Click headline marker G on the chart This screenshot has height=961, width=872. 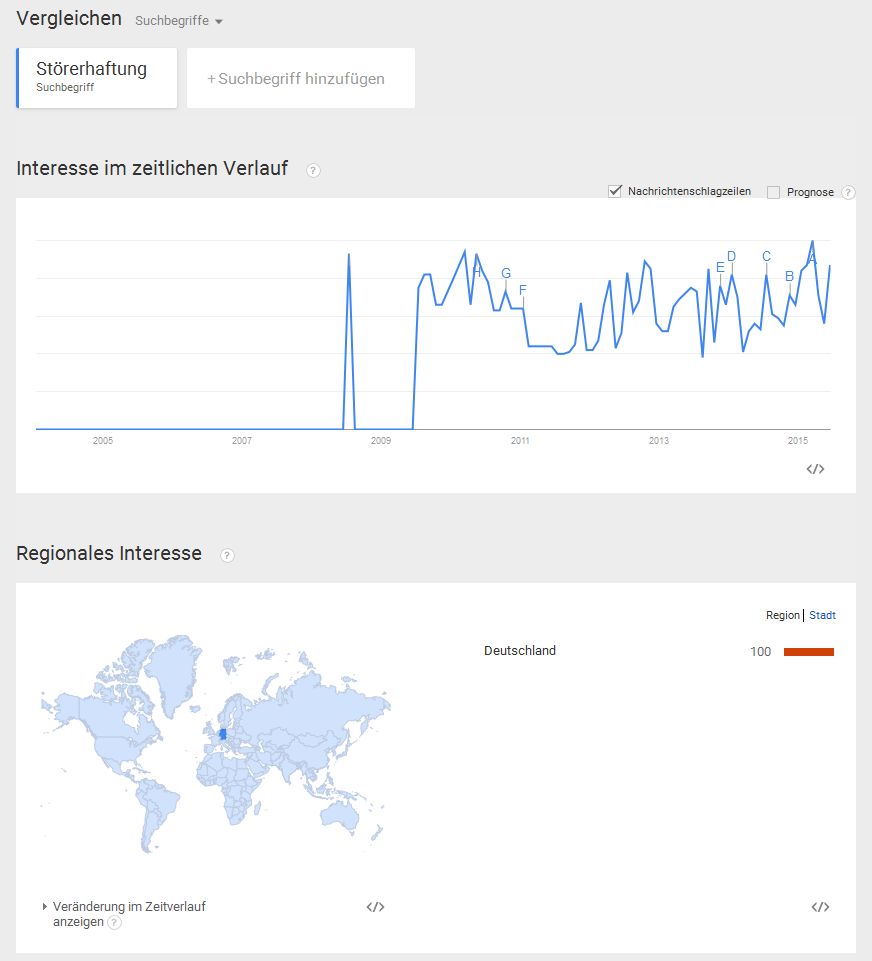click(x=506, y=273)
